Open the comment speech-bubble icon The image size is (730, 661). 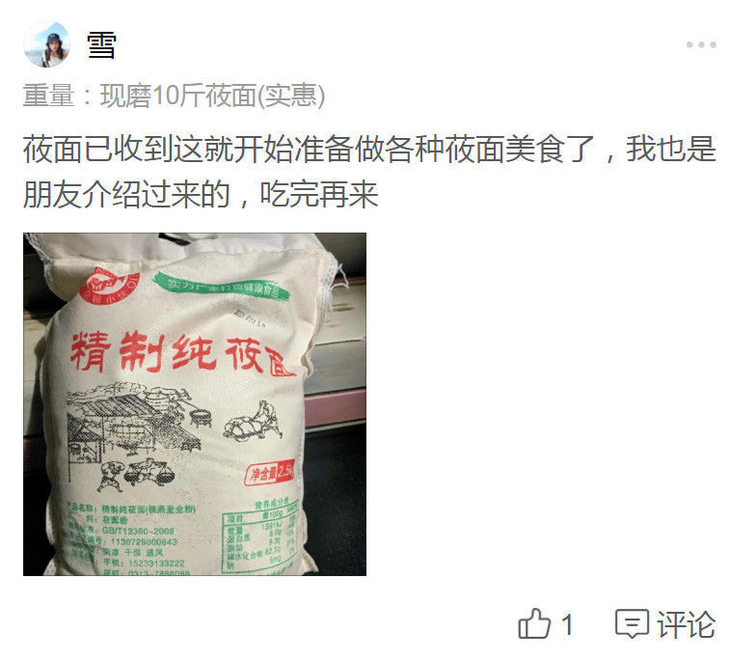(x=632, y=624)
